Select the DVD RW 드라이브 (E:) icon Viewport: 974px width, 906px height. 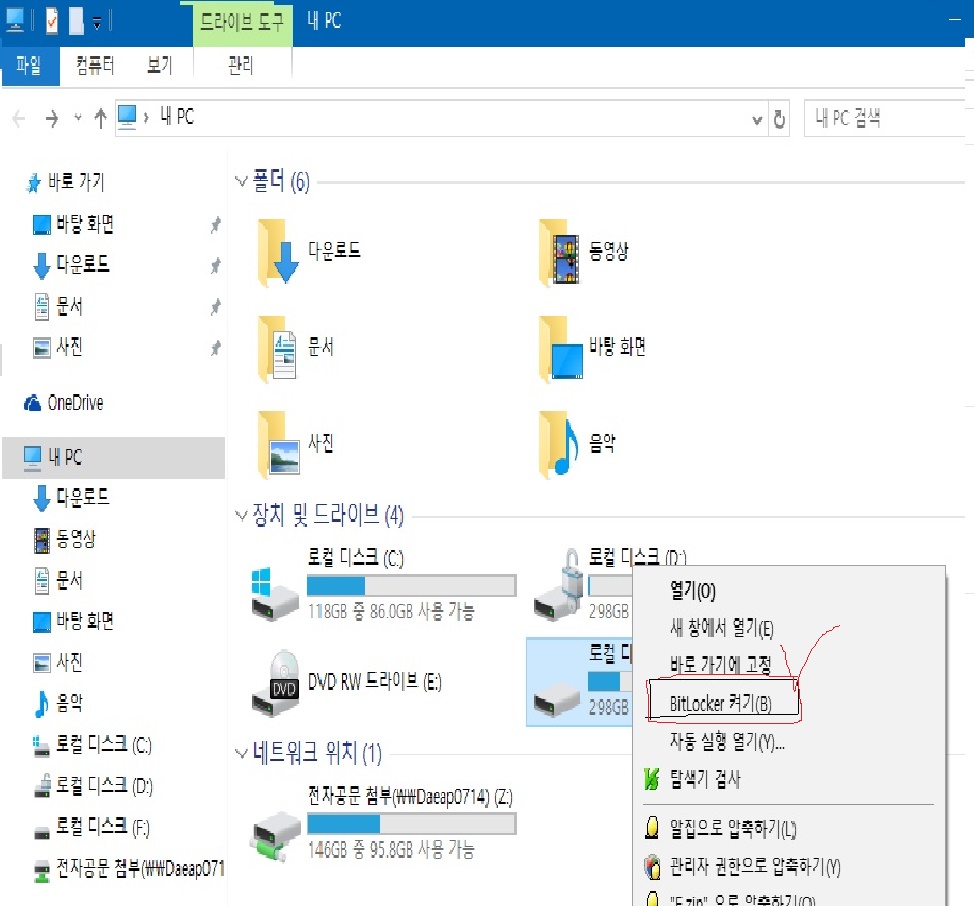coord(274,684)
